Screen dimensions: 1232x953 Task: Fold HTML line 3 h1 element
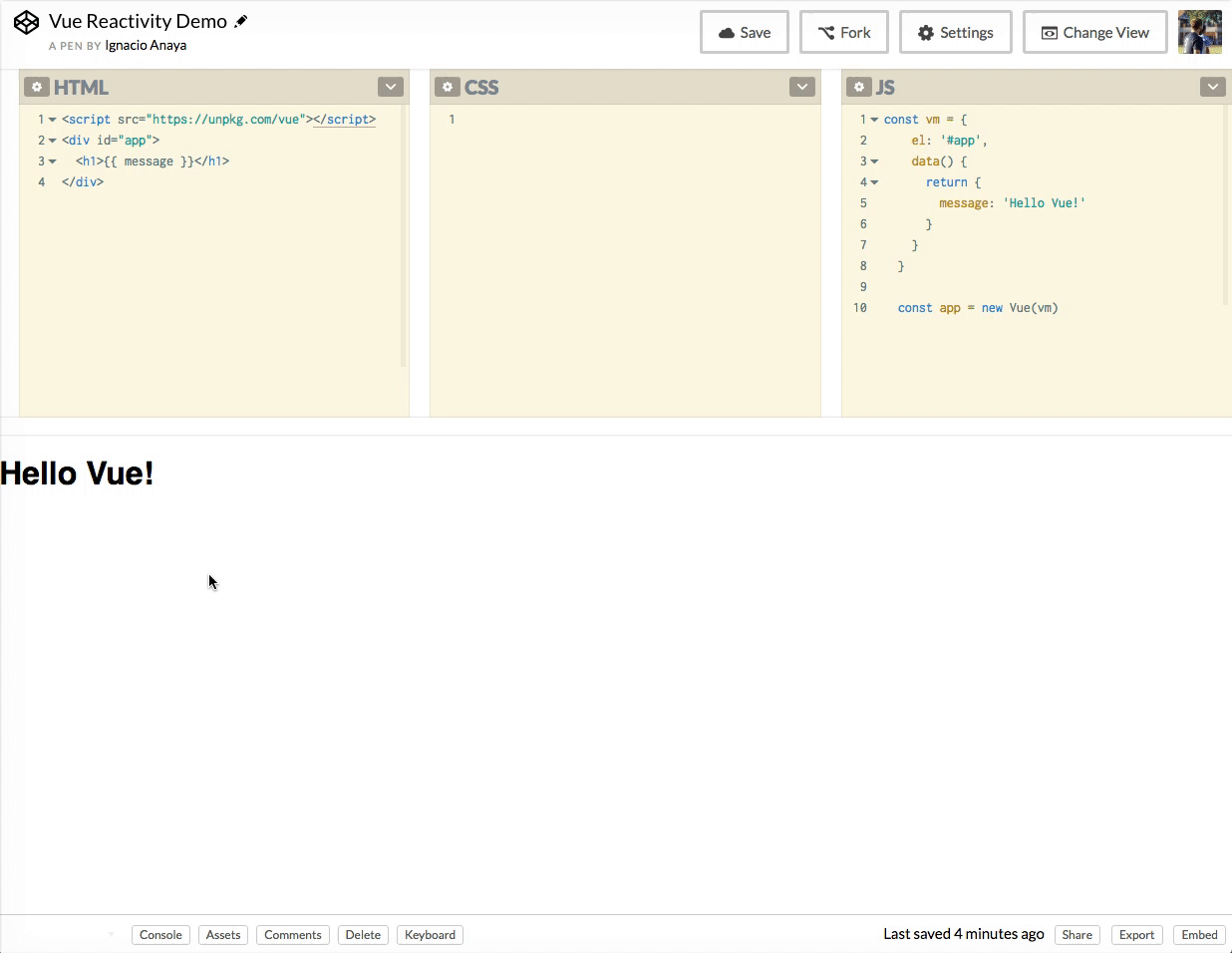(53, 161)
